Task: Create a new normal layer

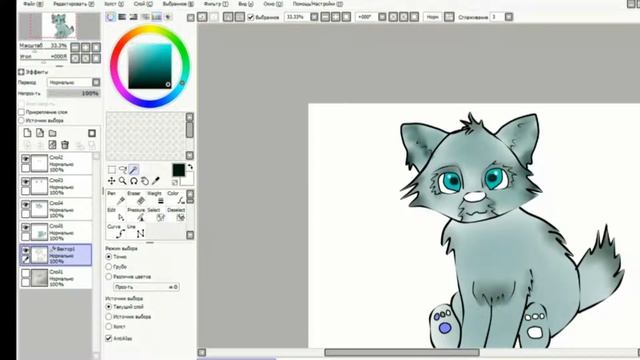Action: coord(27,133)
